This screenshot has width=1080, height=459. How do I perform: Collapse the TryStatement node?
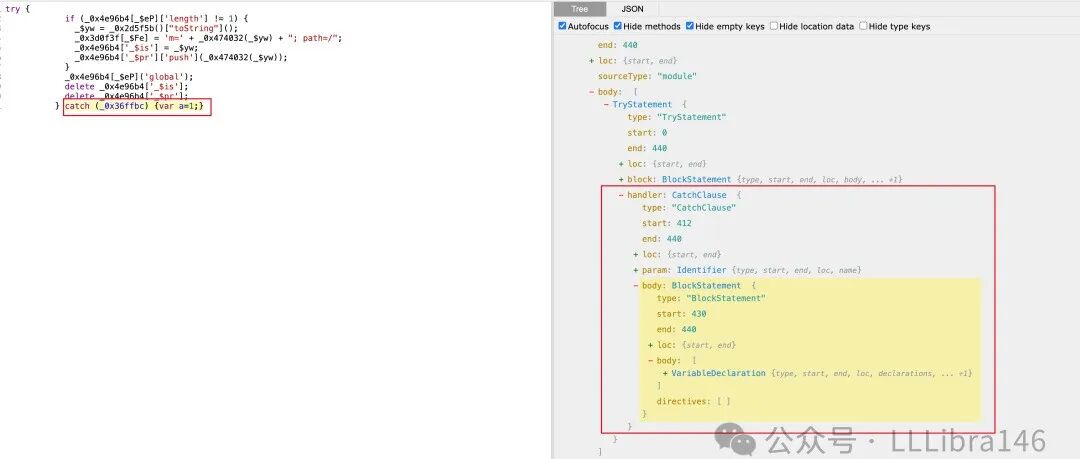point(606,105)
